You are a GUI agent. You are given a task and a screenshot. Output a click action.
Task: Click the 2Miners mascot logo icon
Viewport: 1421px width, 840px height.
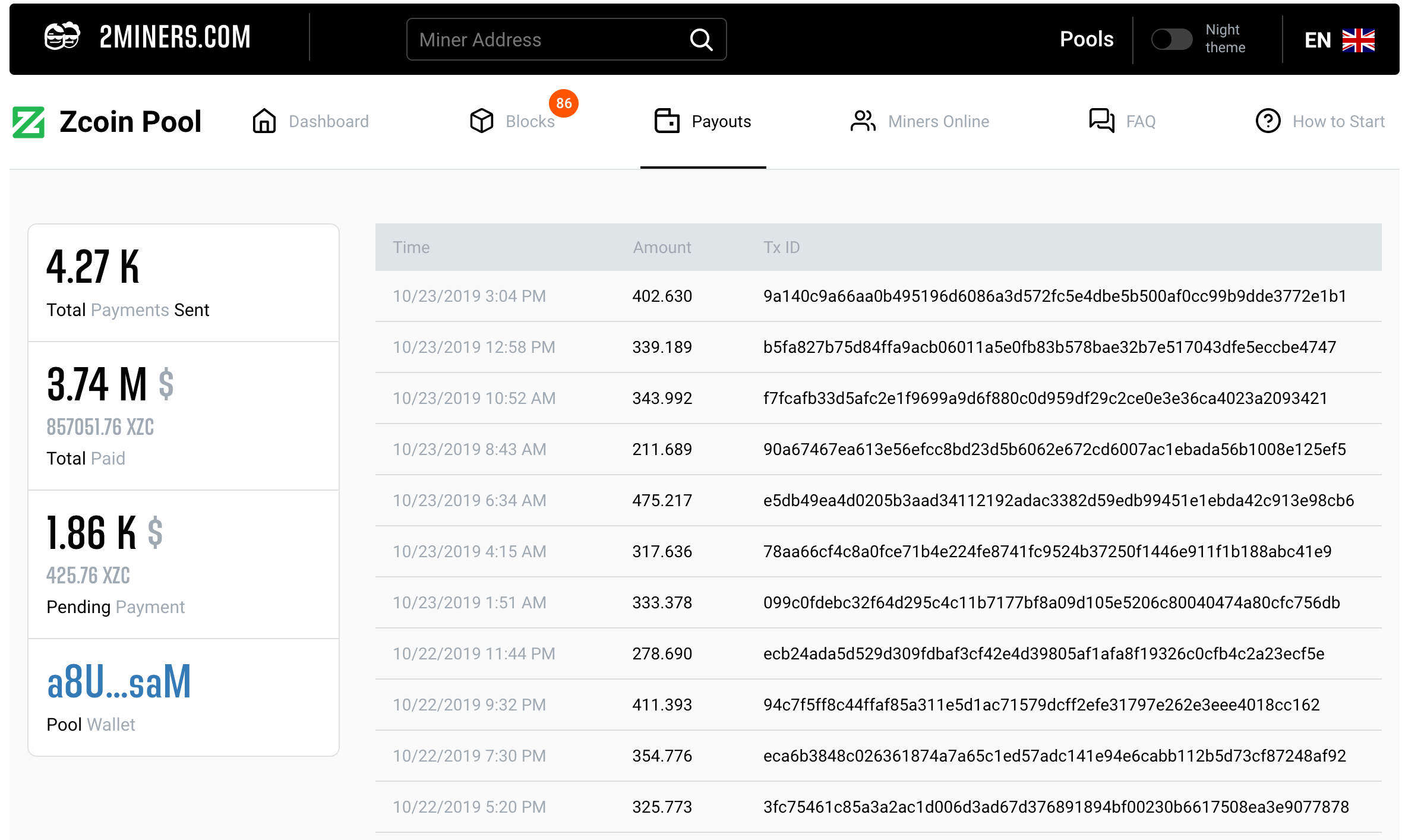tap(62, 37)
